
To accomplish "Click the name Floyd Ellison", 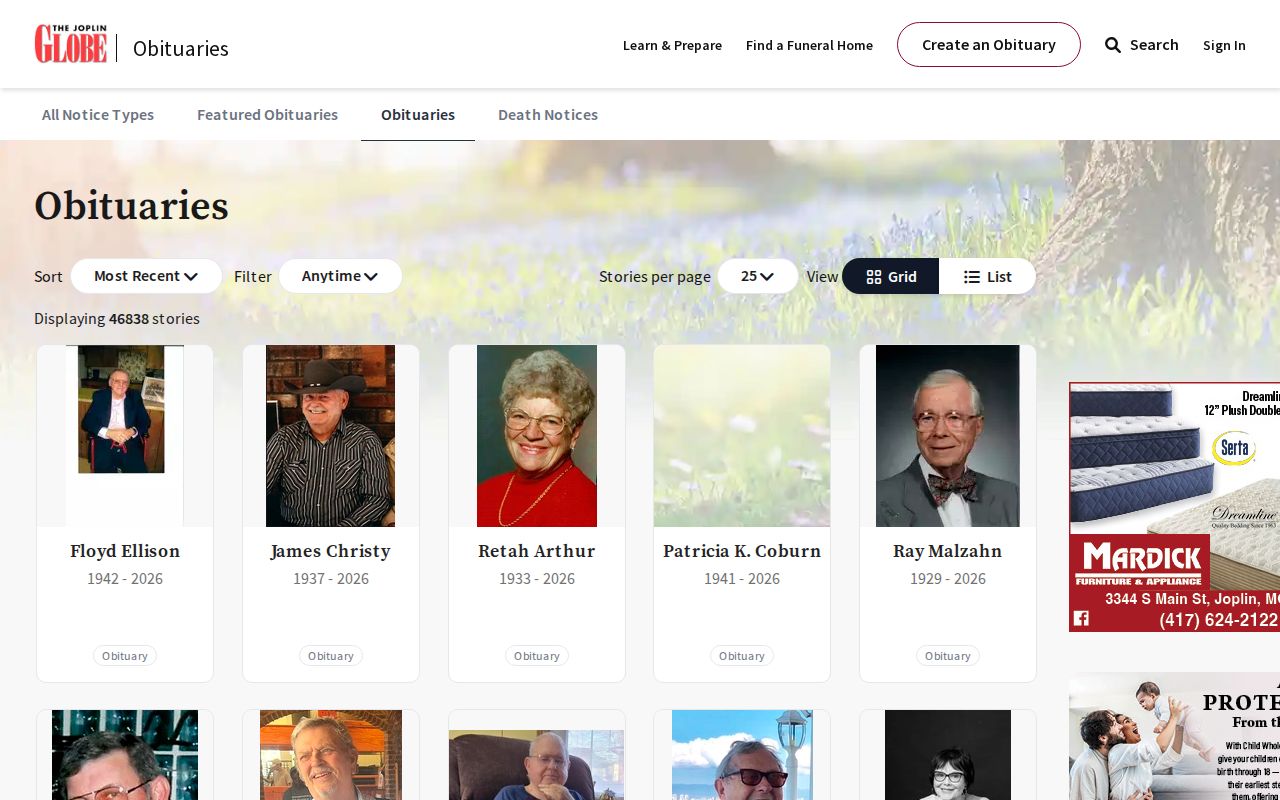I will point(125,551).
